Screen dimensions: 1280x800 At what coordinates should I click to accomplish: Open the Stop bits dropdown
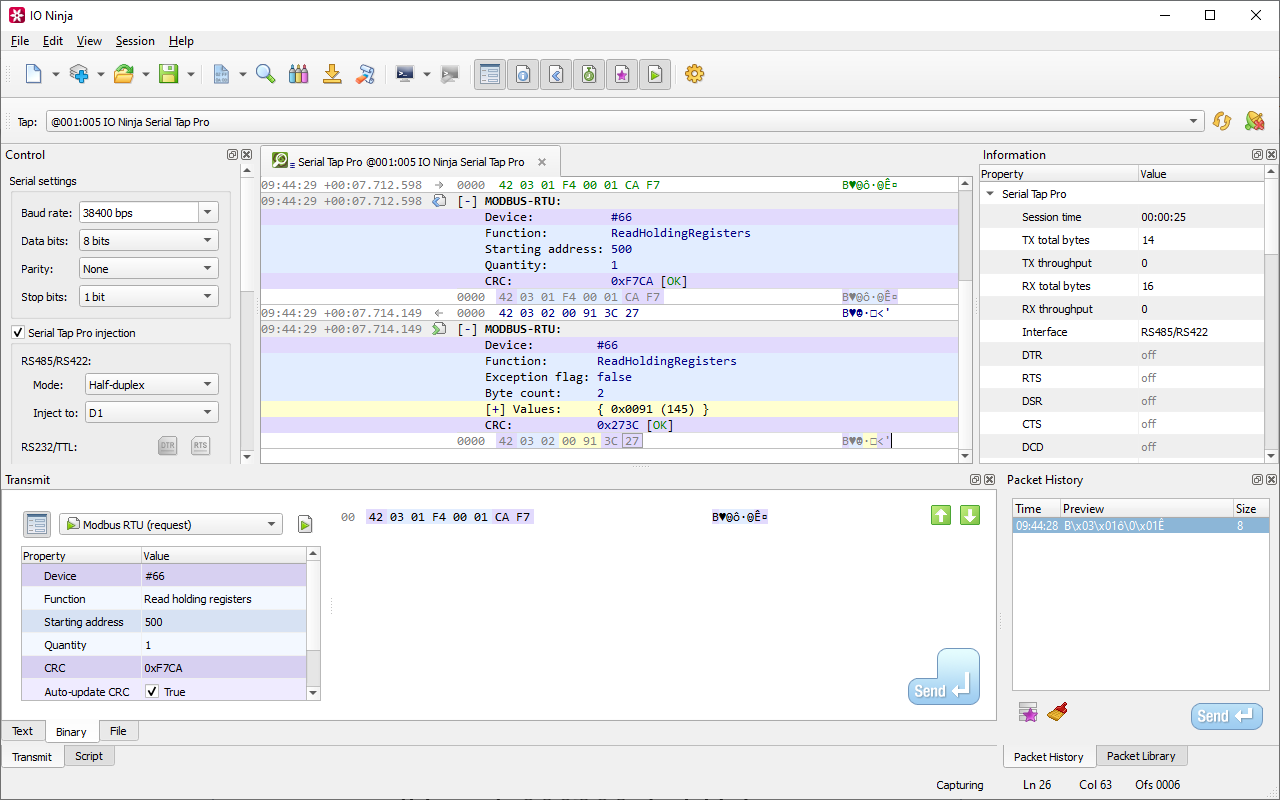[148, 296]
